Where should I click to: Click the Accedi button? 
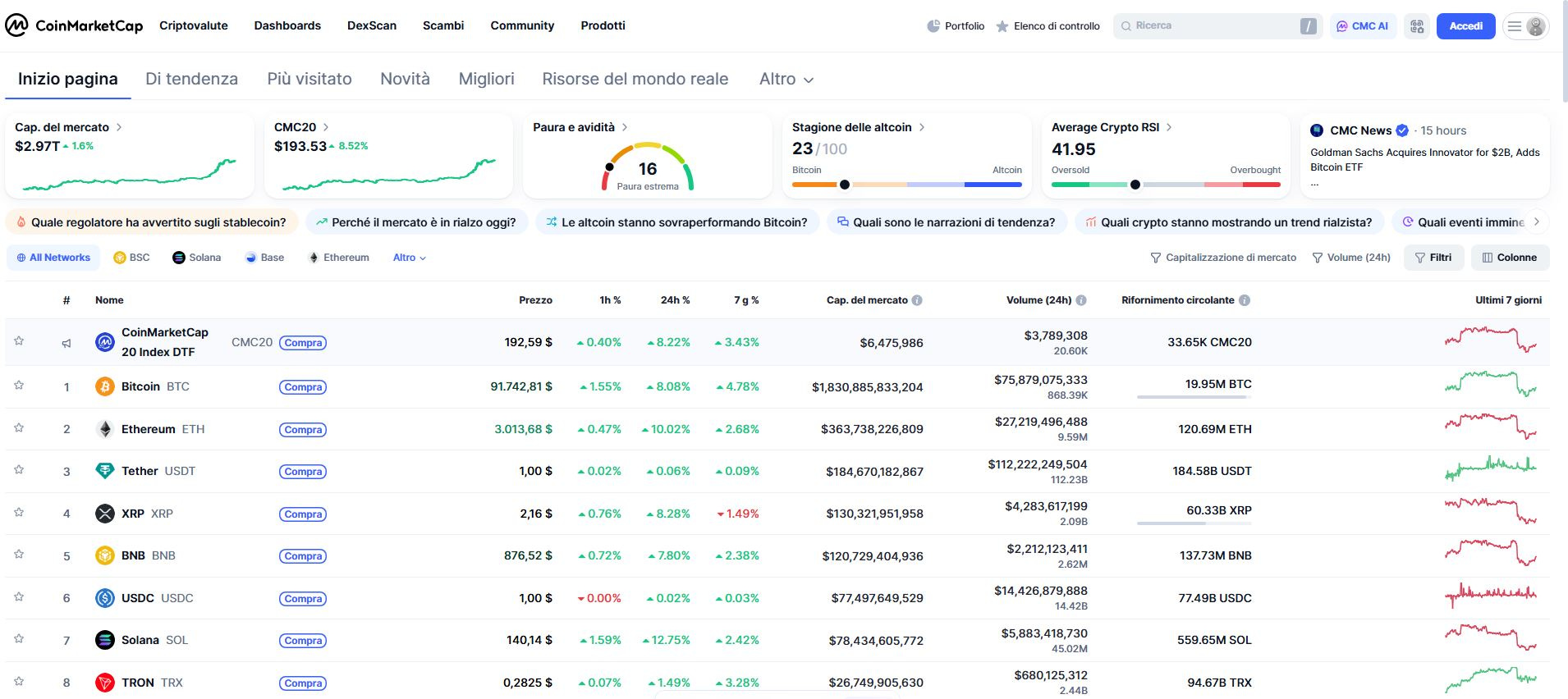click(x=1465, y=26)
